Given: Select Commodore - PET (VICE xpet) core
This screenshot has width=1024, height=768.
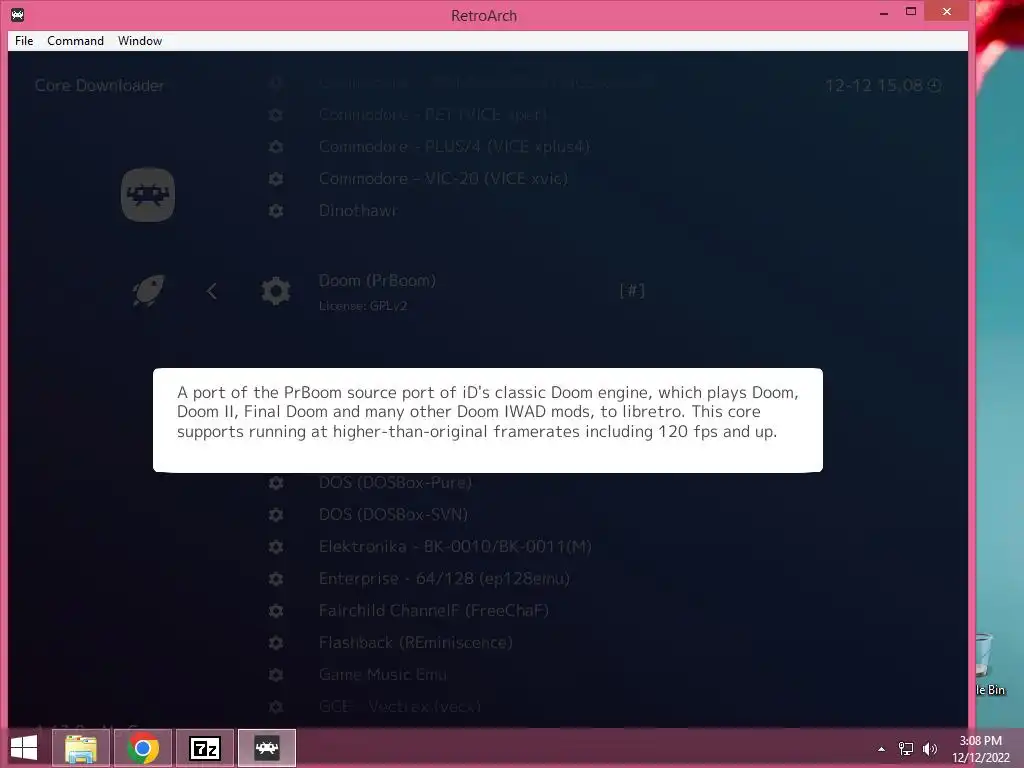Looking at the screenshot, I should [x=432, y=115].
